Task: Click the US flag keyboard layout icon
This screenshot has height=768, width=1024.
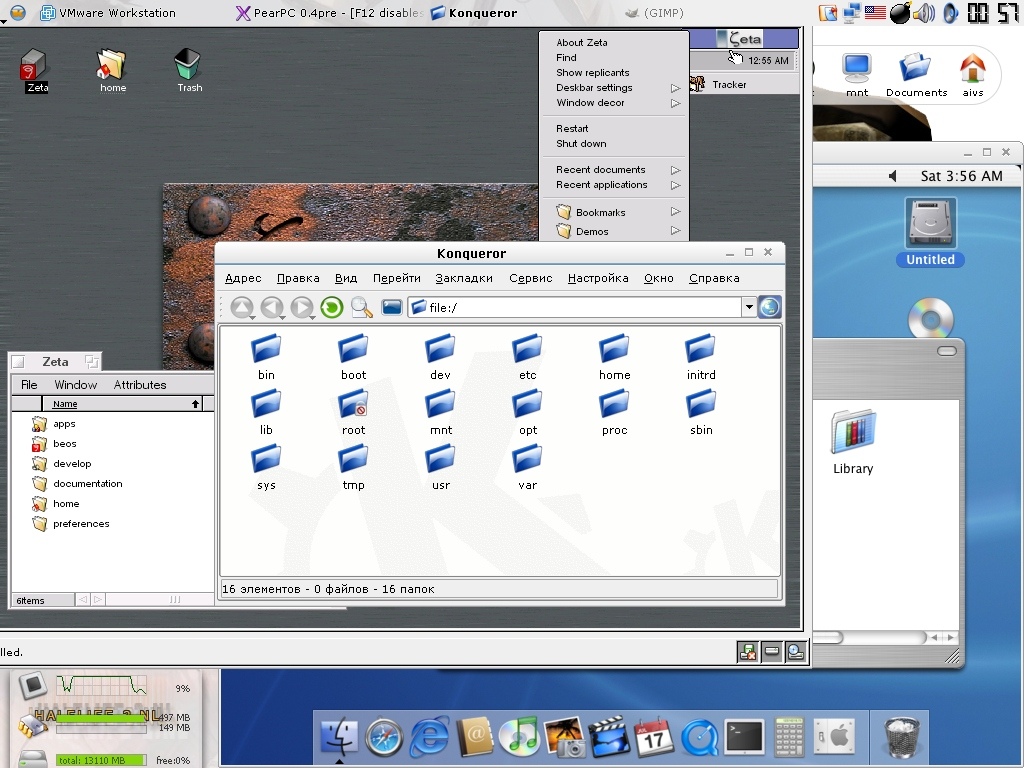Action: click(x=874, y=12)
